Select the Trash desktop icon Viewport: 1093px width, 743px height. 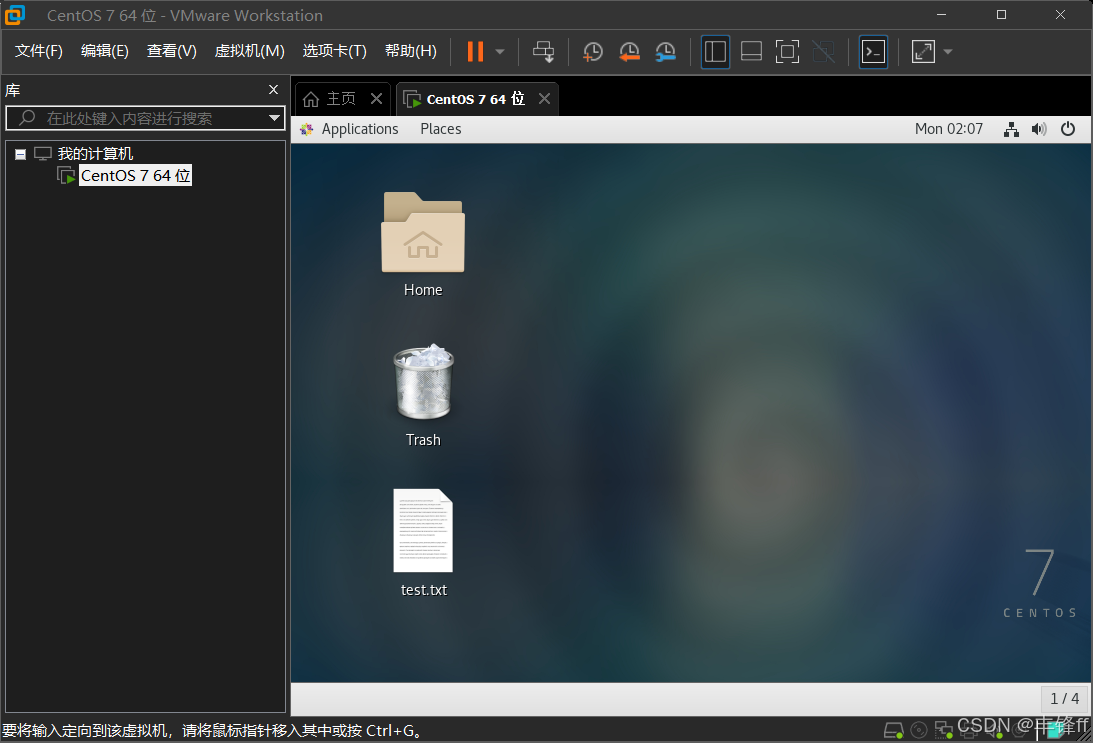coord(423,395)
